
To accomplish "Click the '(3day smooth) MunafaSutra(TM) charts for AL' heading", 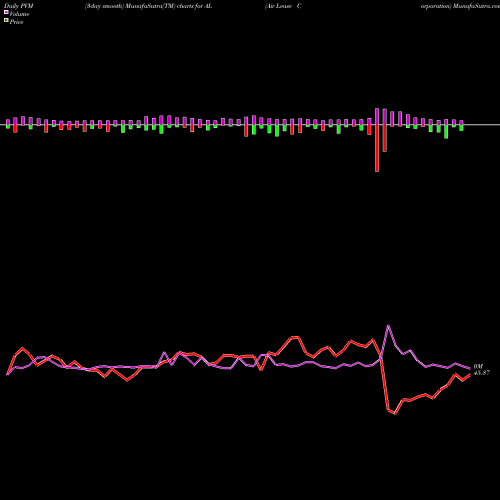I will (148, 6).
